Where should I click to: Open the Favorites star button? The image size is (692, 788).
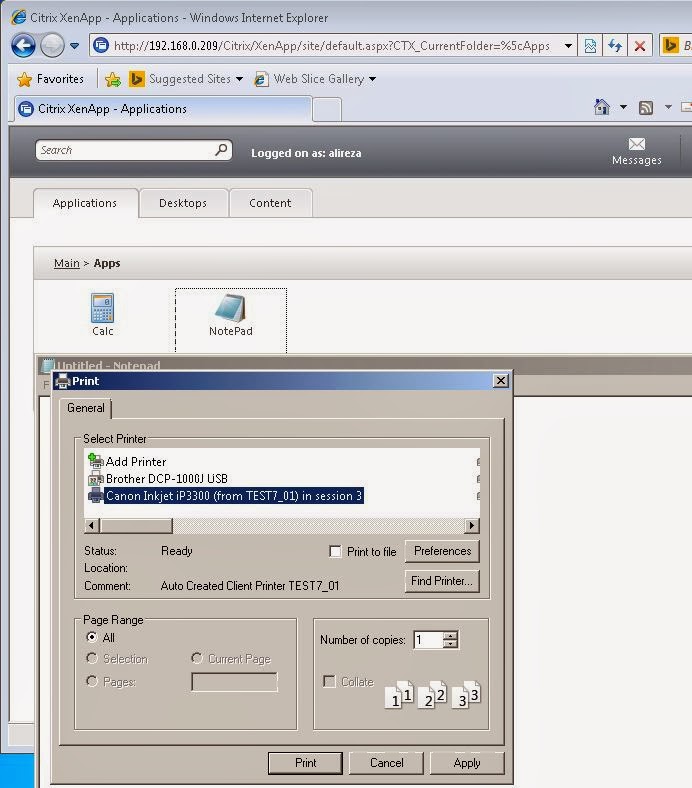(x=50, y=79)
